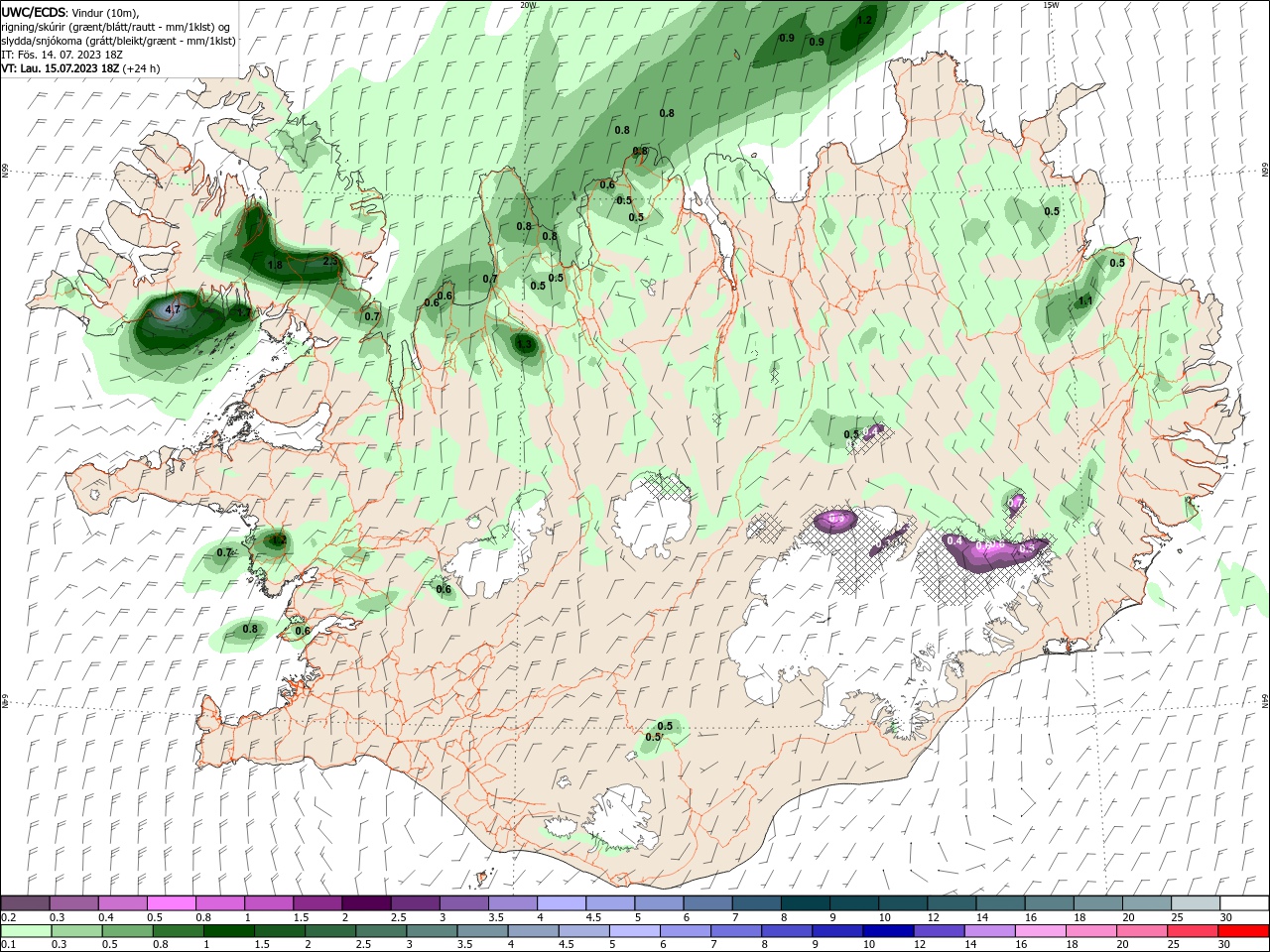The width and height of the screenshot is (1270, 952).
Task: Click the forest green legend swatch labeled 0.8
Action: click(x=178, y=931)
